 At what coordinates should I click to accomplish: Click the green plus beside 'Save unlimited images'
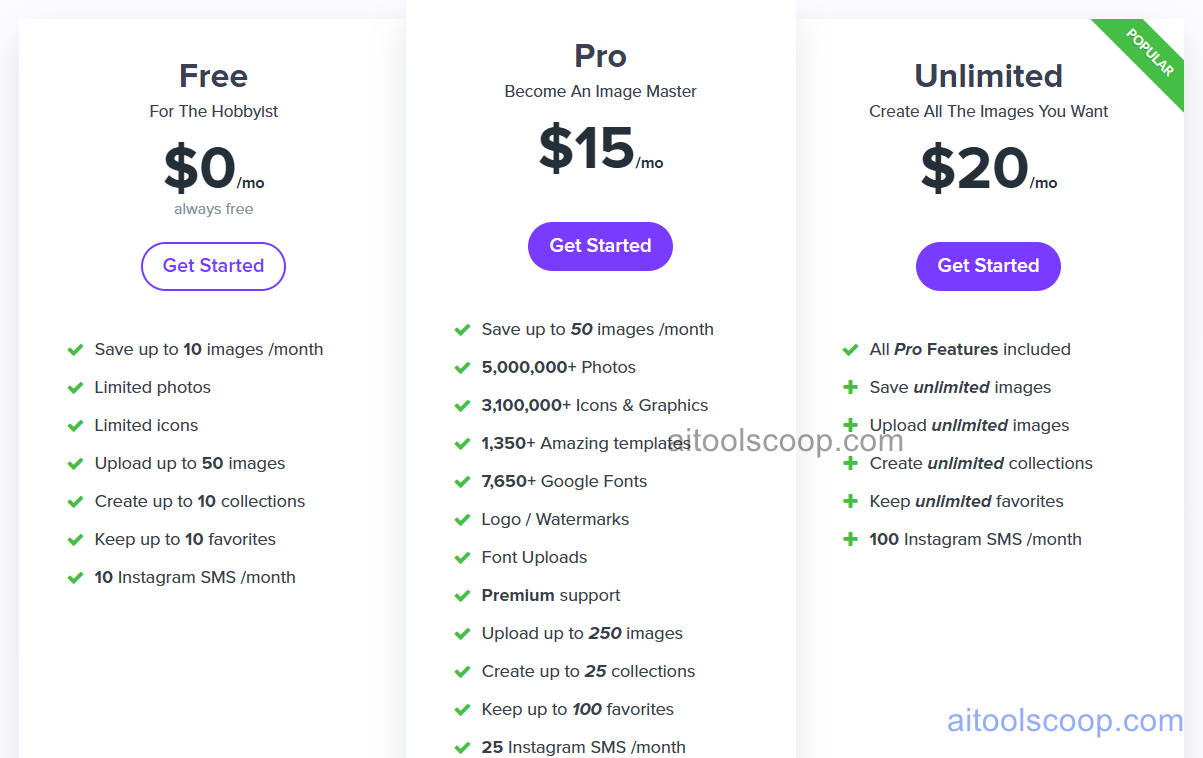point(851,387)
